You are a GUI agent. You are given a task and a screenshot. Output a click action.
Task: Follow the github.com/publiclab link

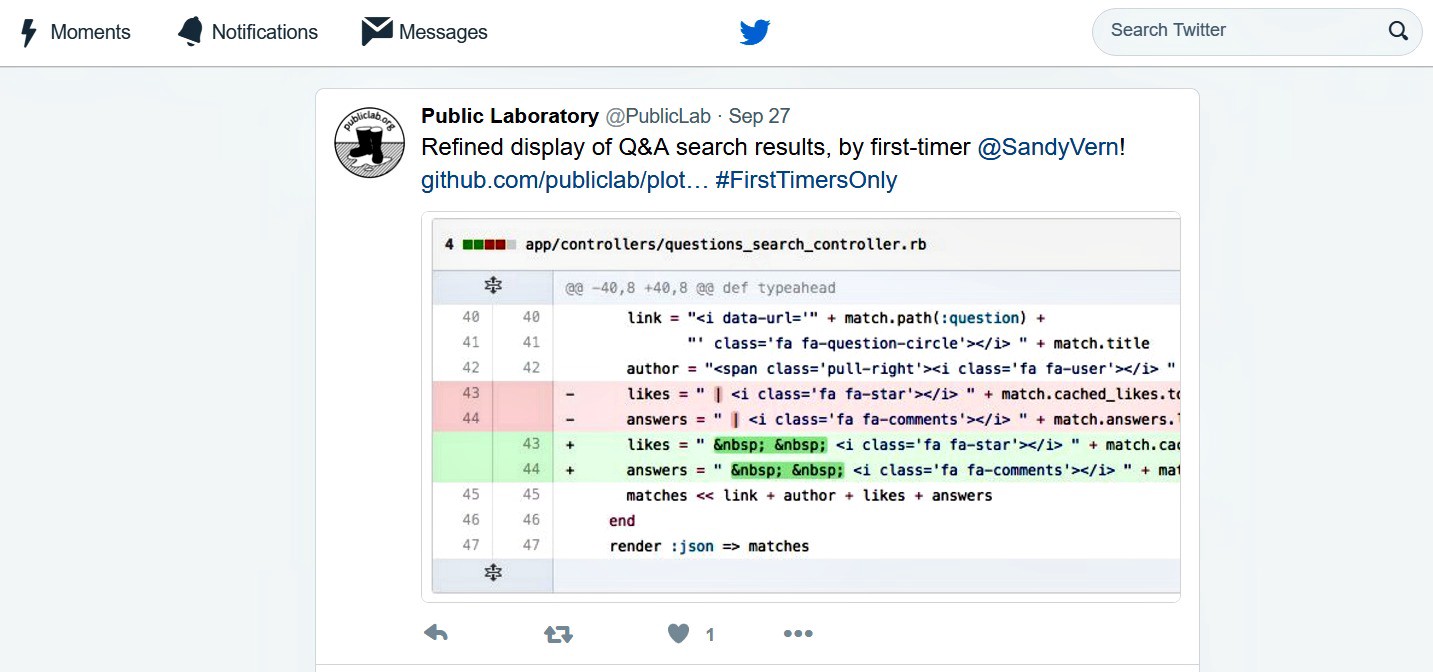coord(565,180)
